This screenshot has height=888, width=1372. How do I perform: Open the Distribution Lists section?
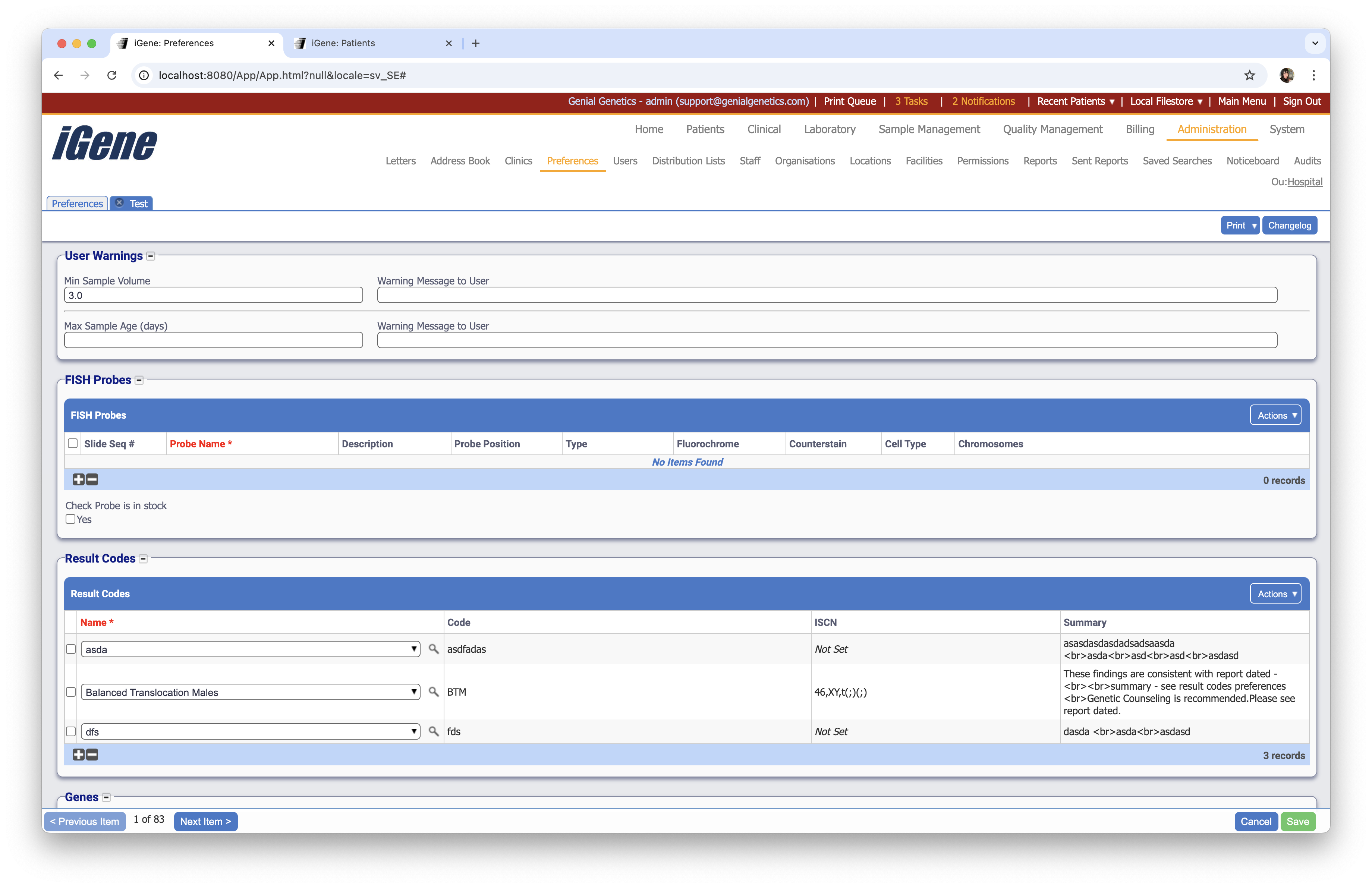click(689, 161)
